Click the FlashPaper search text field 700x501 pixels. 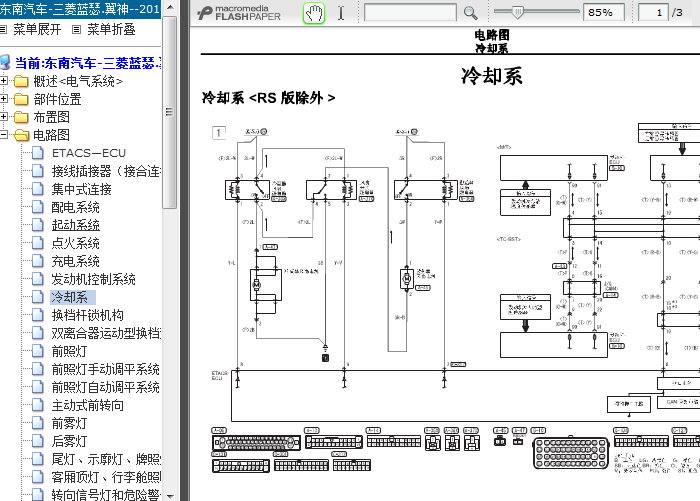click(x=410, y=13)
